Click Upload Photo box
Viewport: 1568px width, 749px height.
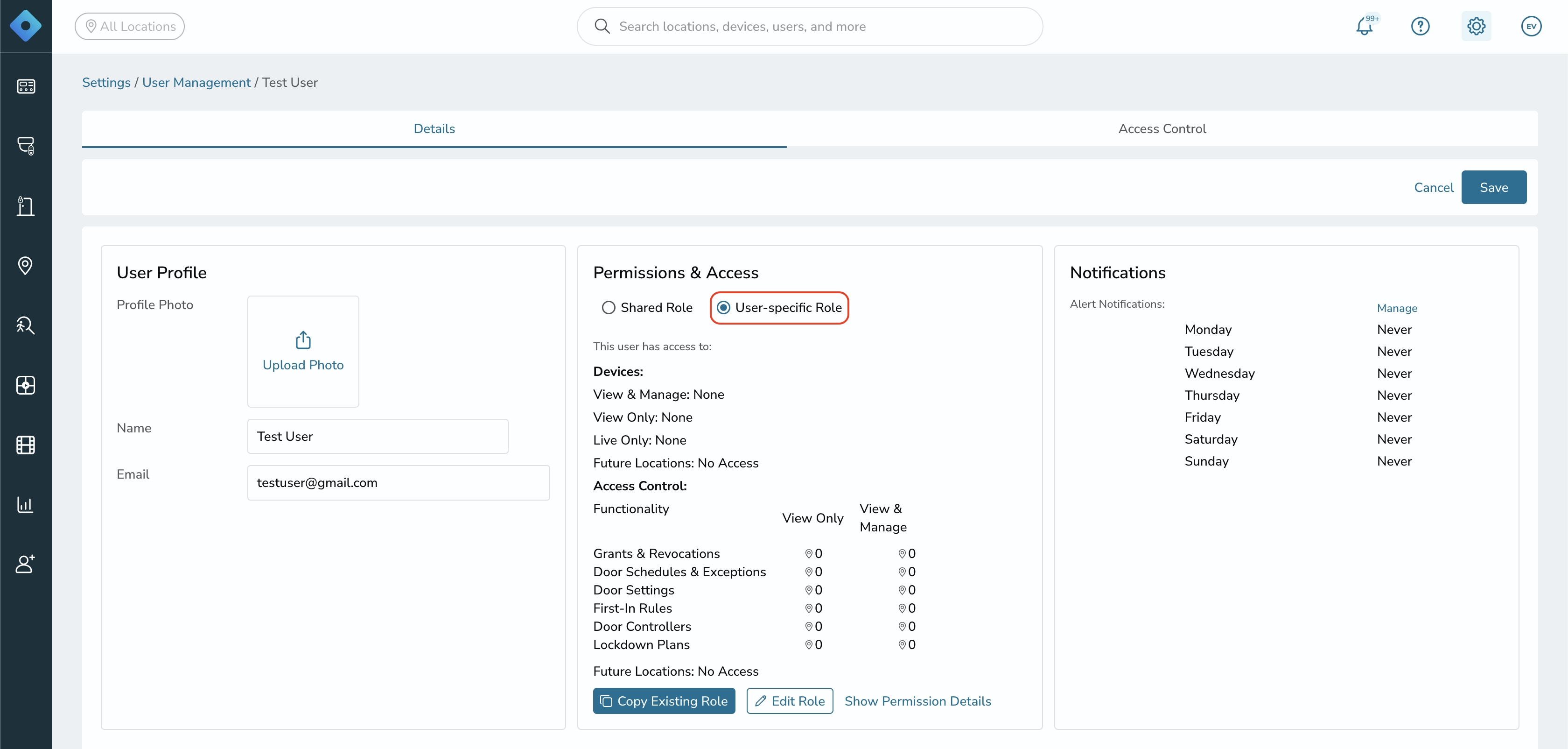(x=303, y=351)
